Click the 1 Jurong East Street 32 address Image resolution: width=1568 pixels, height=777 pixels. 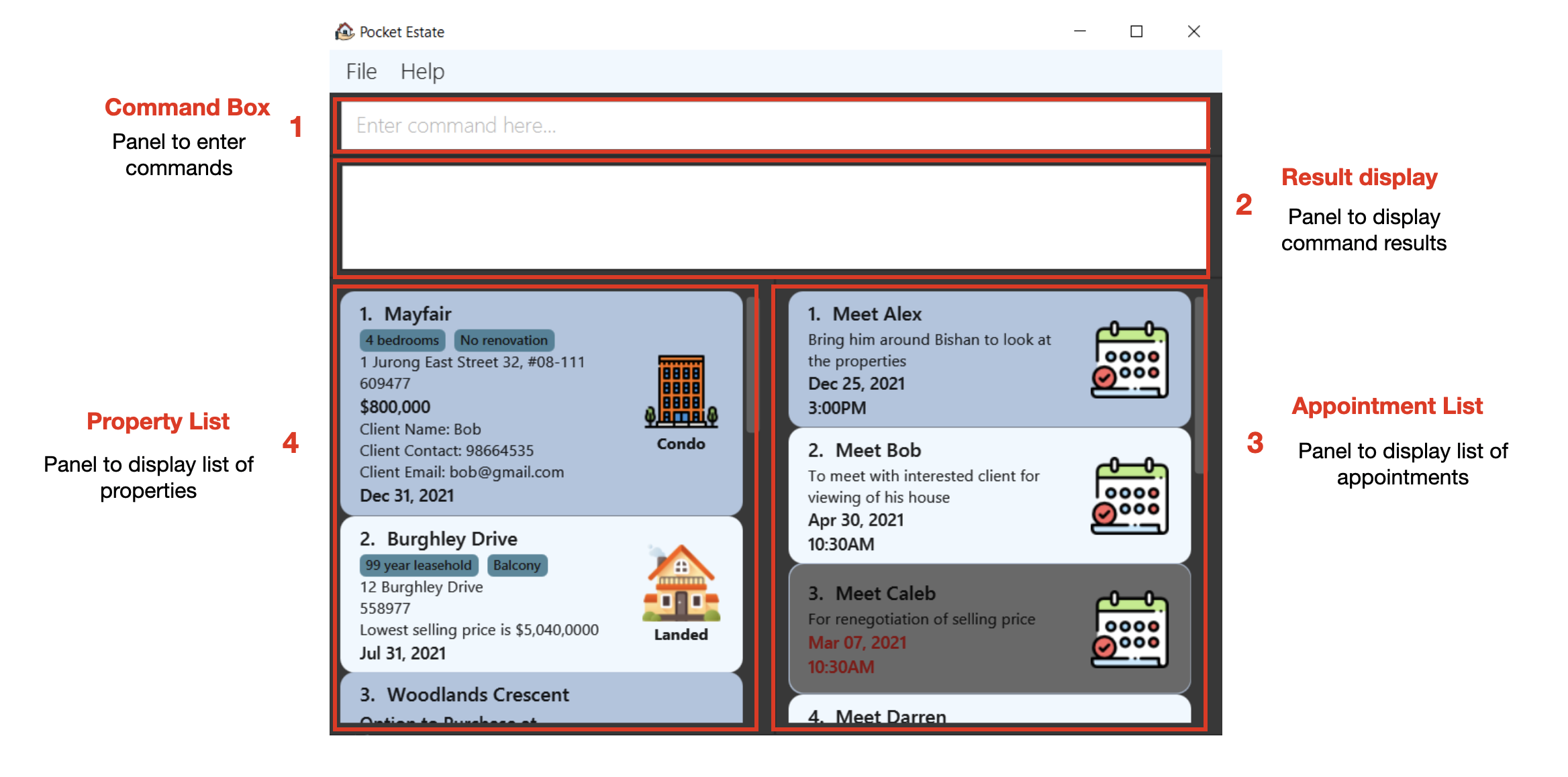(x=472, y=362)
